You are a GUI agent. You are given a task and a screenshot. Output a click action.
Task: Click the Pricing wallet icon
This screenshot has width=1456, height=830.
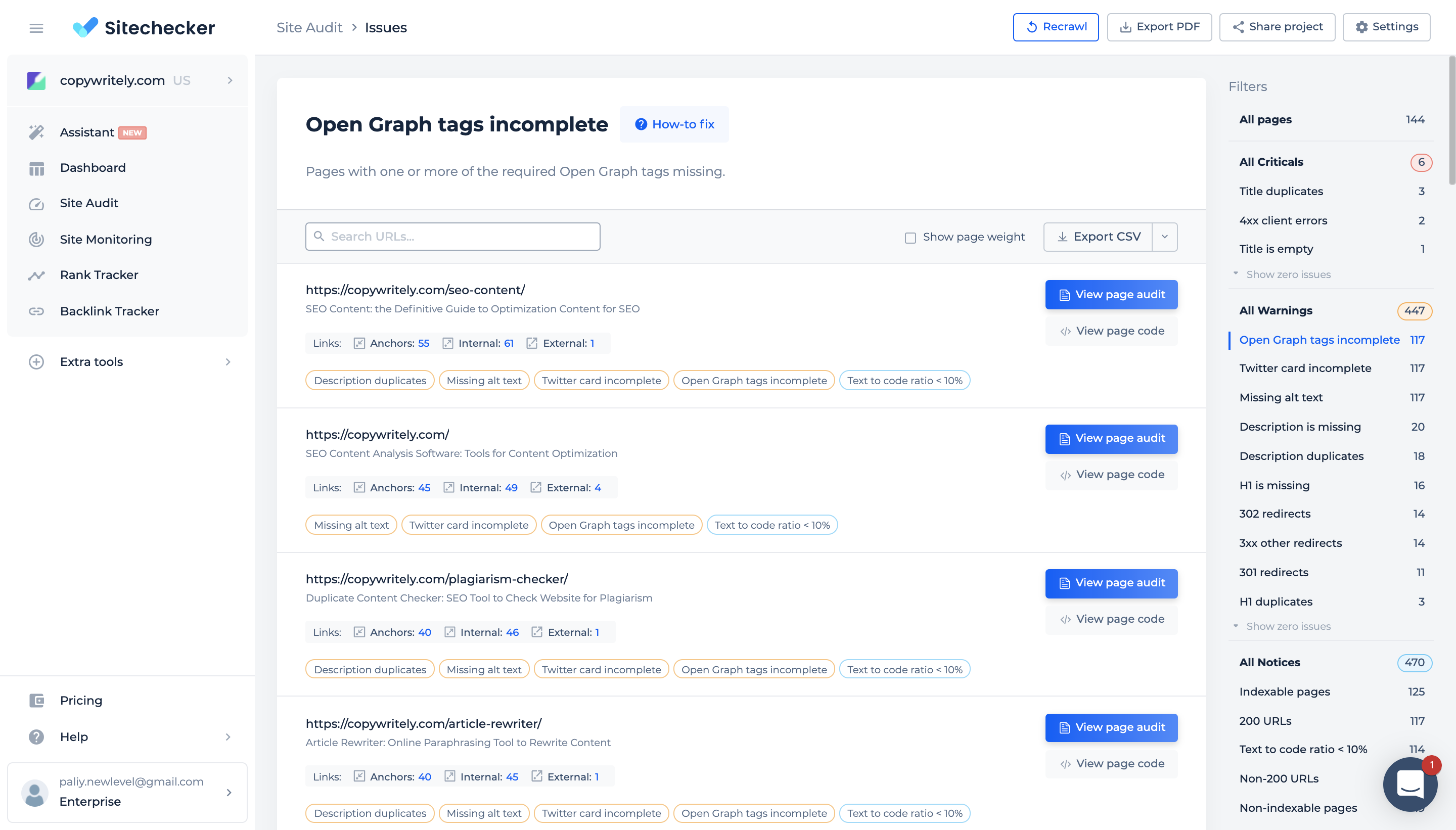tap(36, 700)
